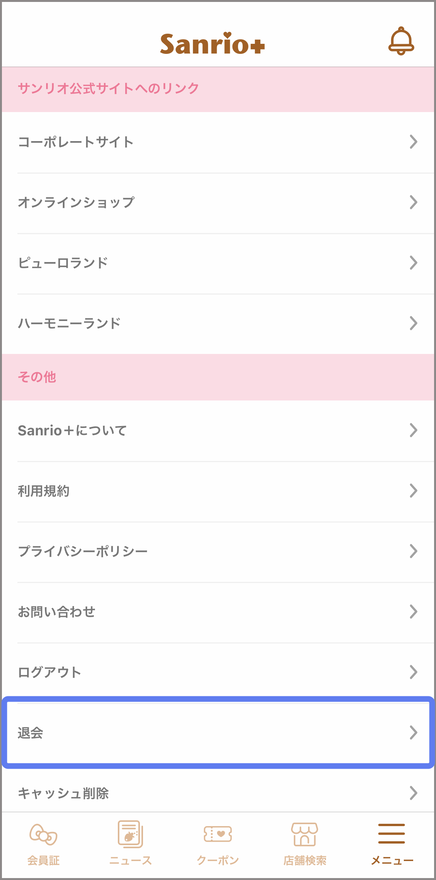Click the chevron next to ピューロランド

[414, 263]
